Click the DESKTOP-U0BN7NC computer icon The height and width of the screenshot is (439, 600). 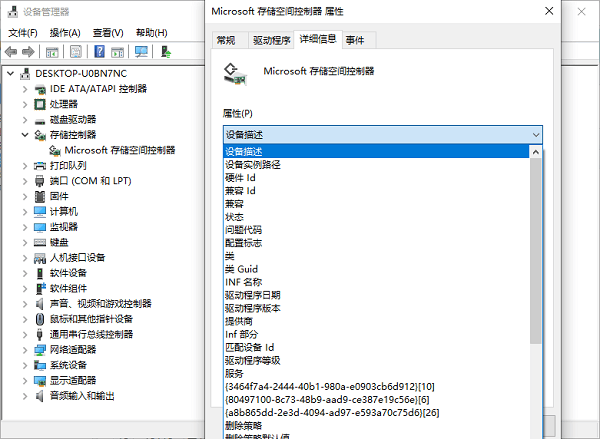(x=25, y=73)
